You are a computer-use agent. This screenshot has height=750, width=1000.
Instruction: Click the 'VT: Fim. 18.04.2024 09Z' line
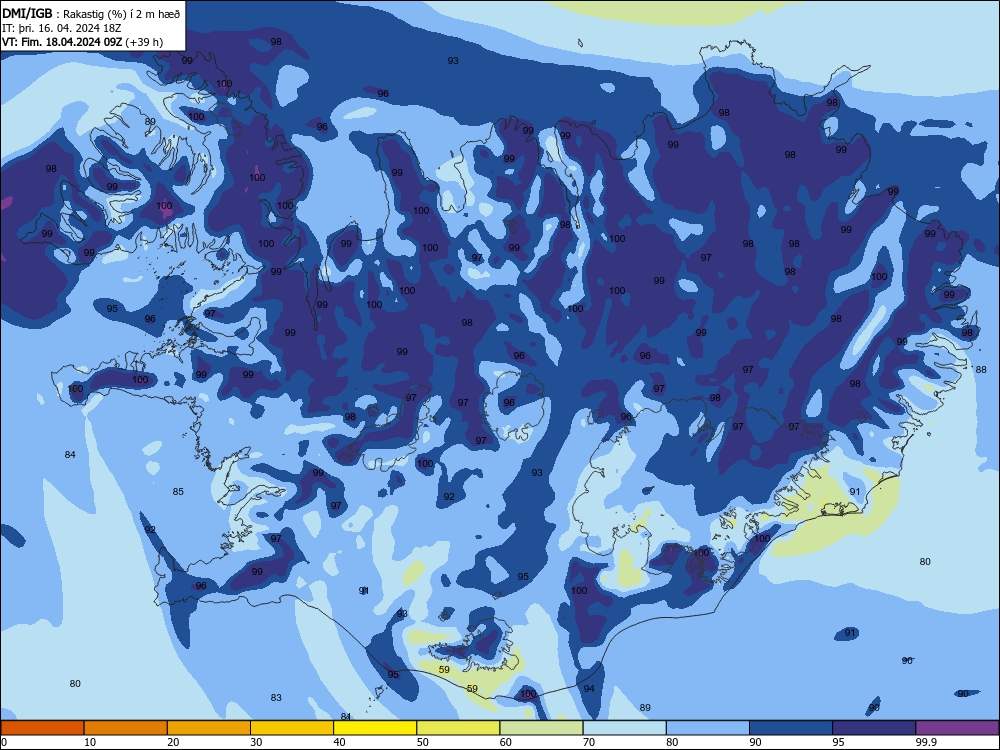pyautogui.click(x=62, y=42)
